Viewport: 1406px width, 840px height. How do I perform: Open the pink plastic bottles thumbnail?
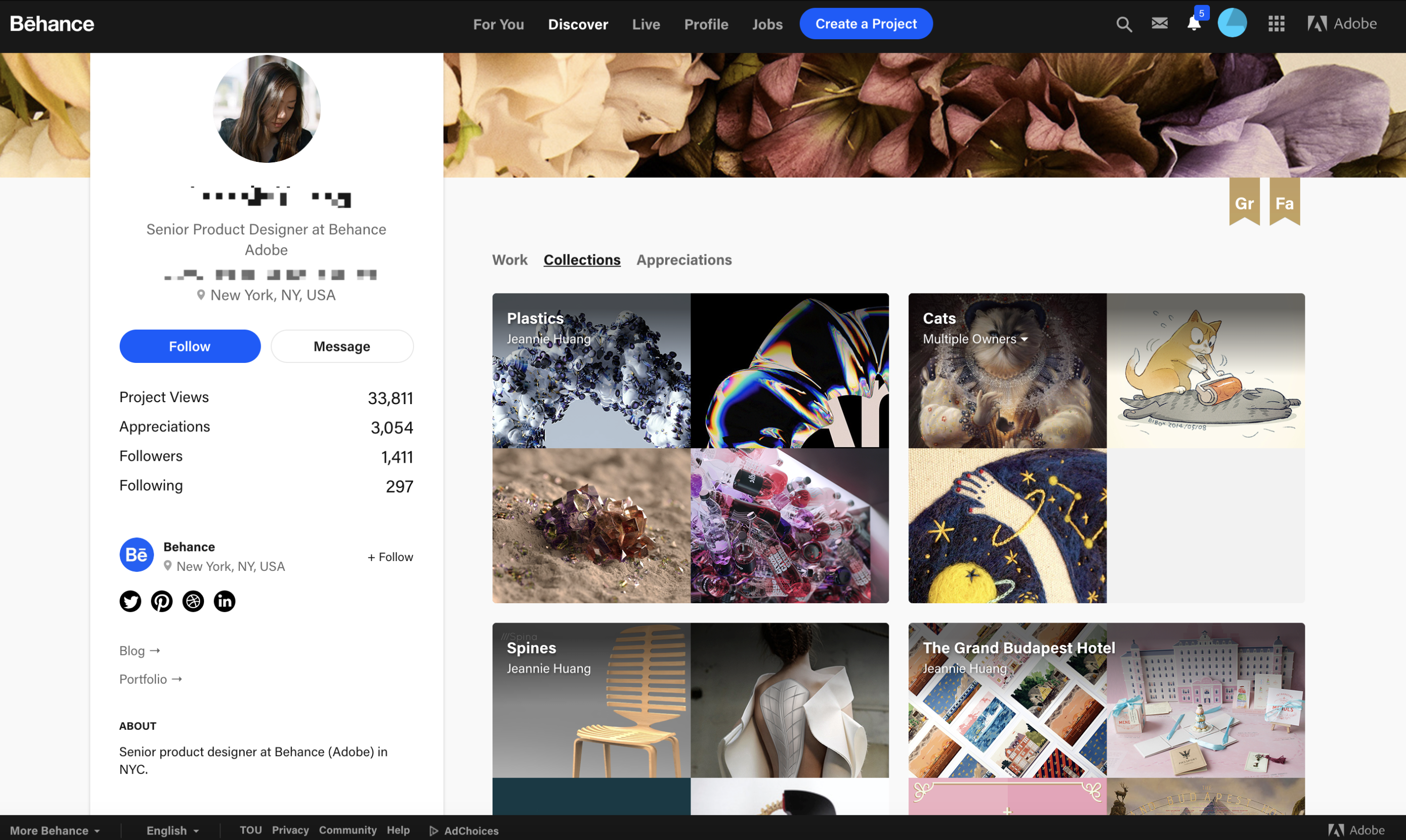(789, 526)
